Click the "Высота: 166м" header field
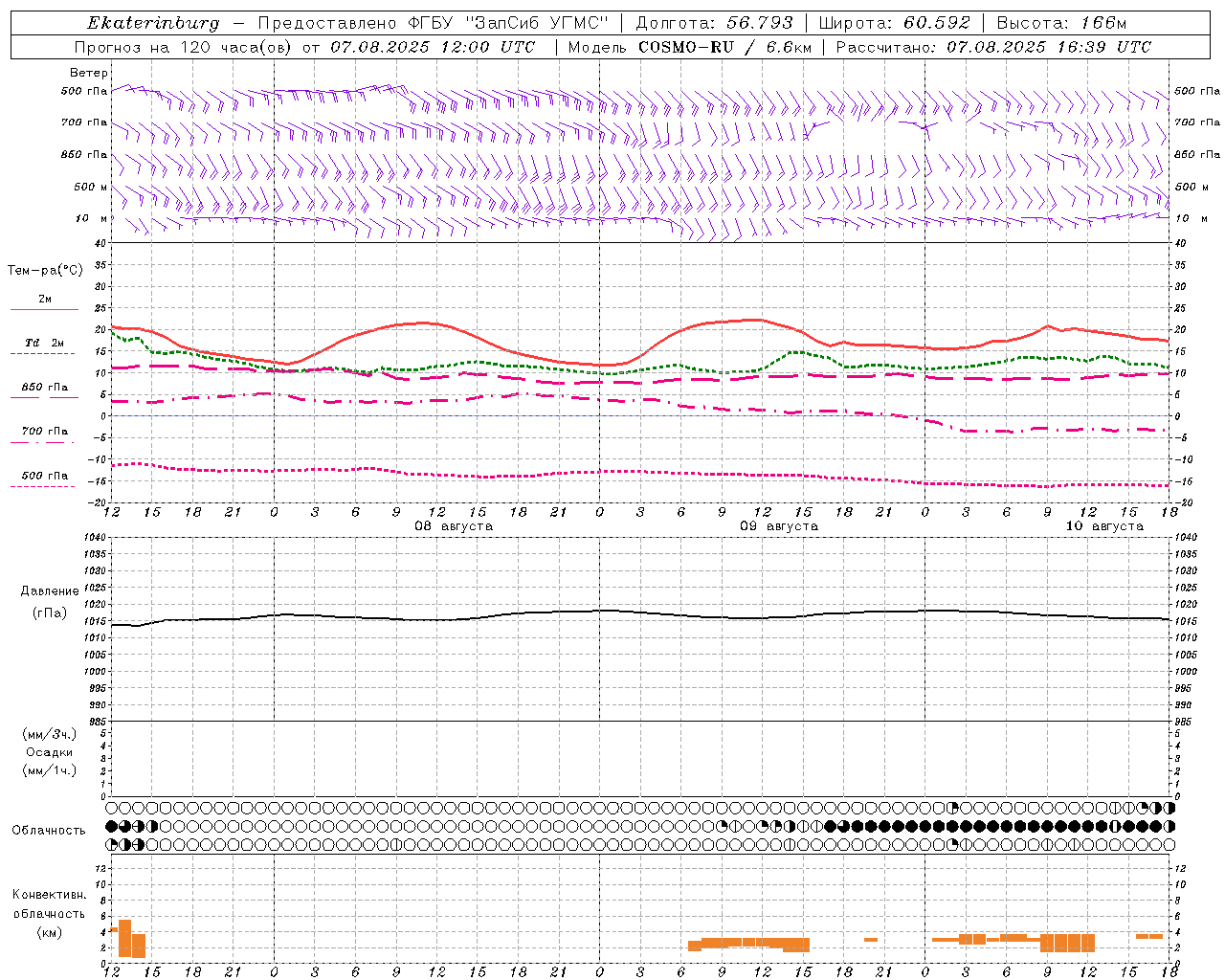 [1061, 23]
